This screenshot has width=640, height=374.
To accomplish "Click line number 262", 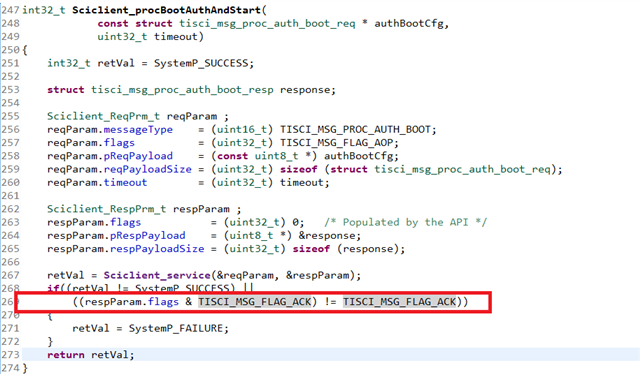I will click(x=10, y=209).
